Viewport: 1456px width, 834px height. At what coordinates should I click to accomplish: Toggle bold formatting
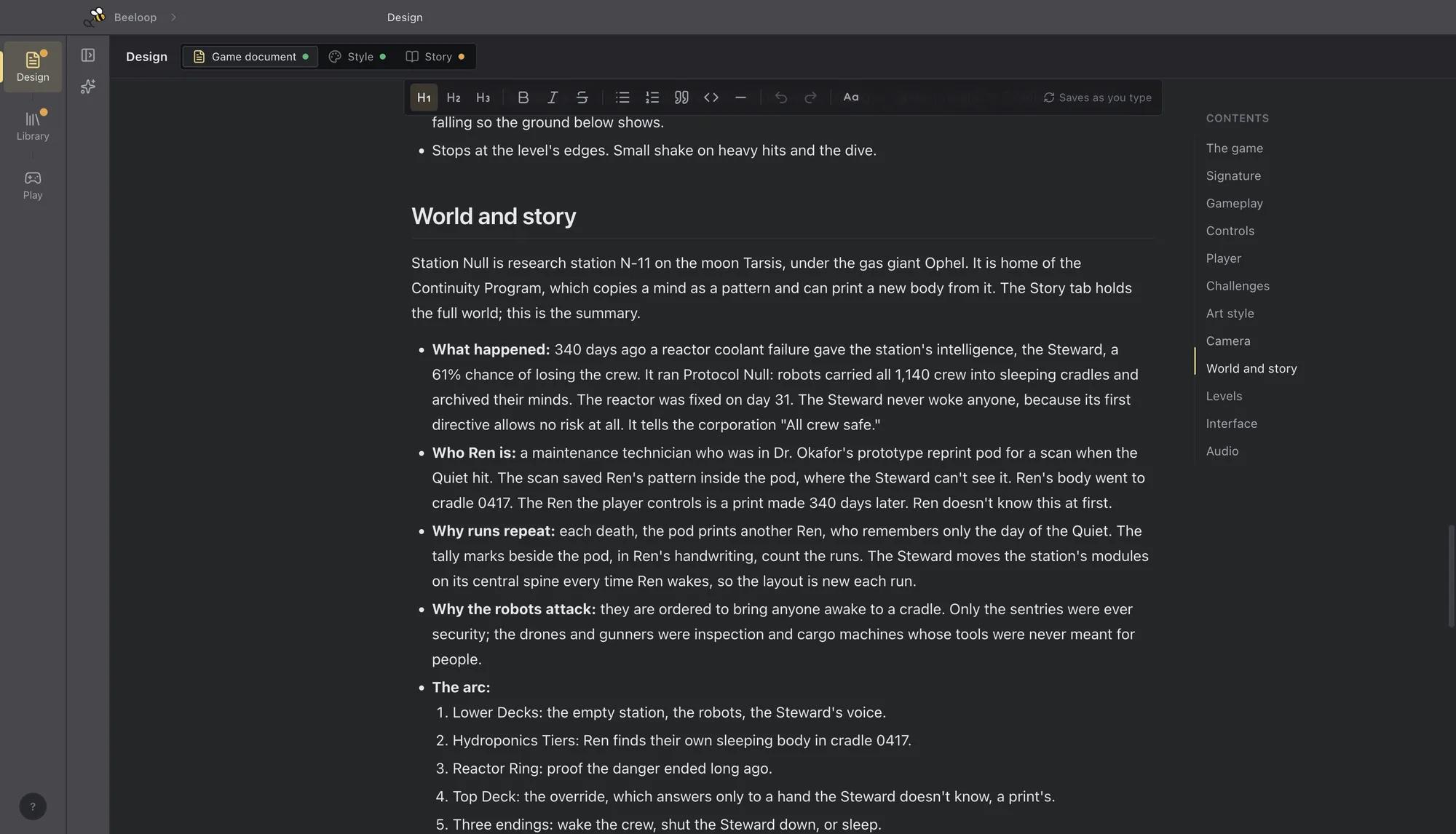523,98
